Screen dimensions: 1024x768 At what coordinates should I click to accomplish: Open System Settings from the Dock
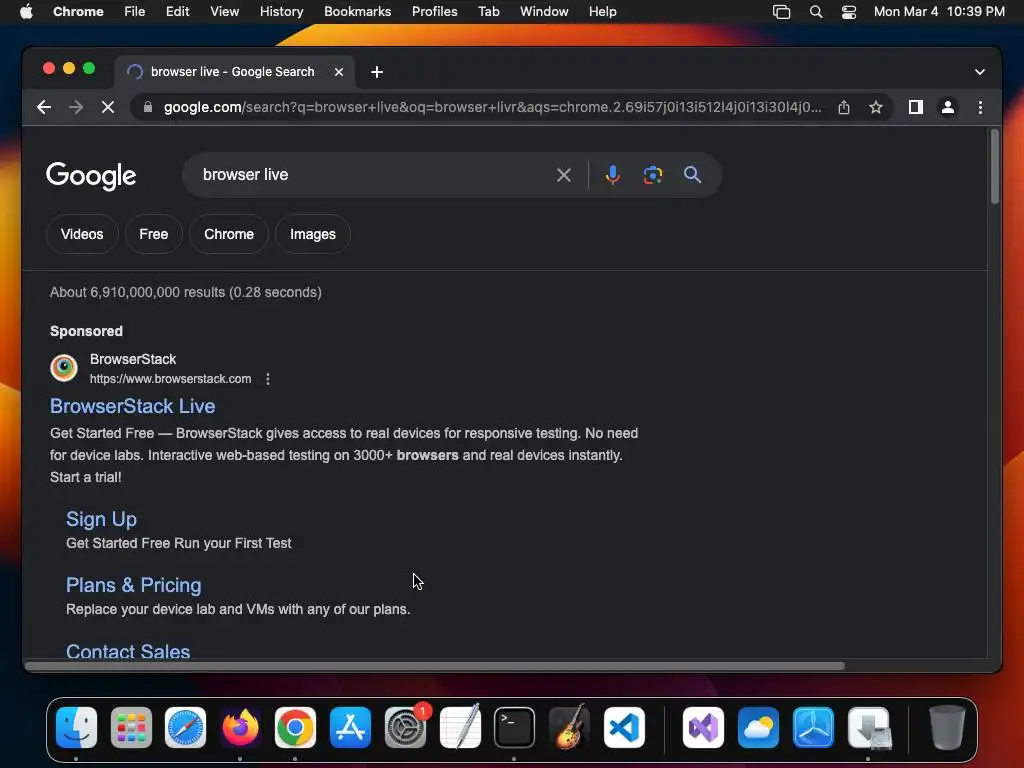[406, 728]
